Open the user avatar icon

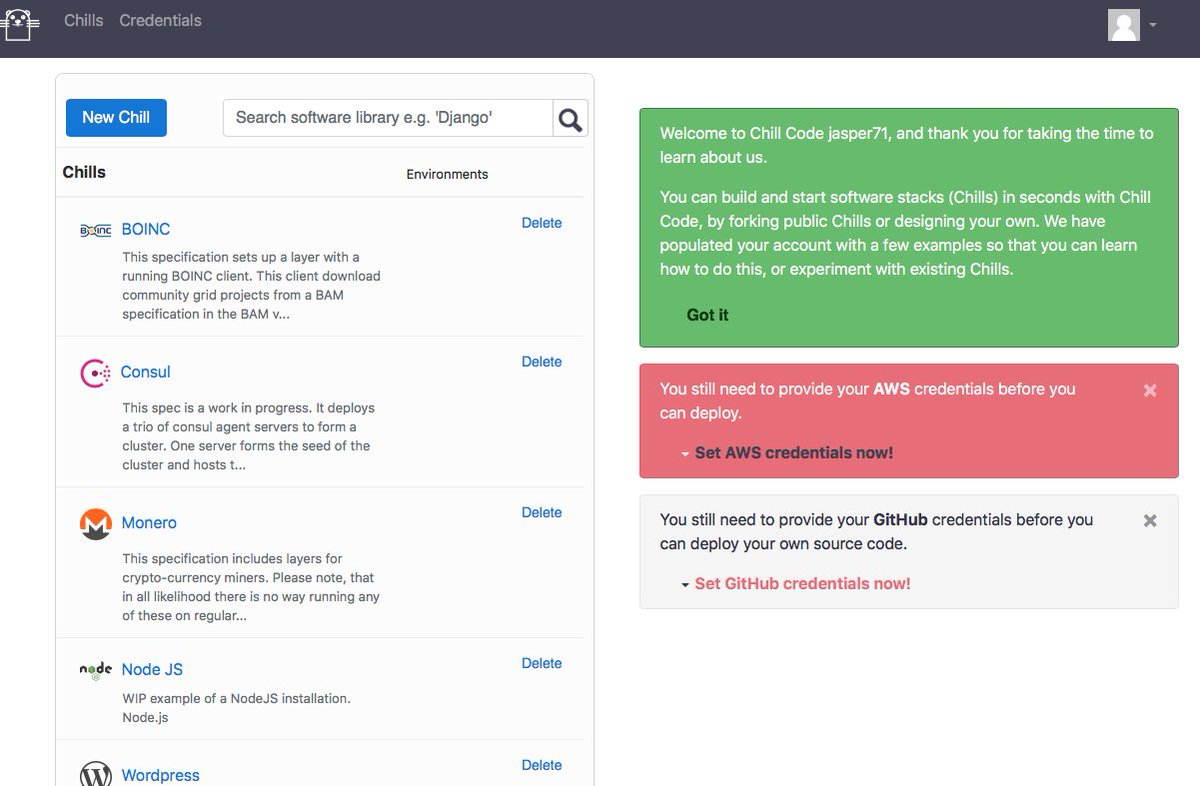[x=1124, y=24]
